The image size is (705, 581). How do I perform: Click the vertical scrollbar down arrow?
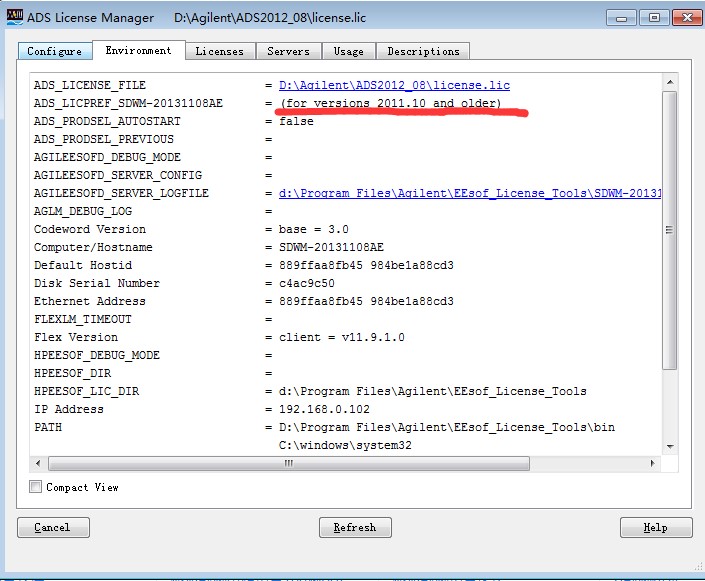tap(670, 447)
